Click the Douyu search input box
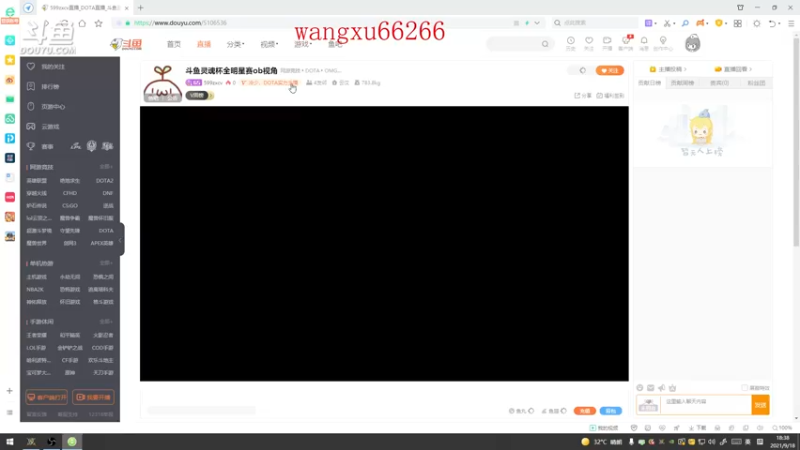The image size is (800, 450). point(513,44)
